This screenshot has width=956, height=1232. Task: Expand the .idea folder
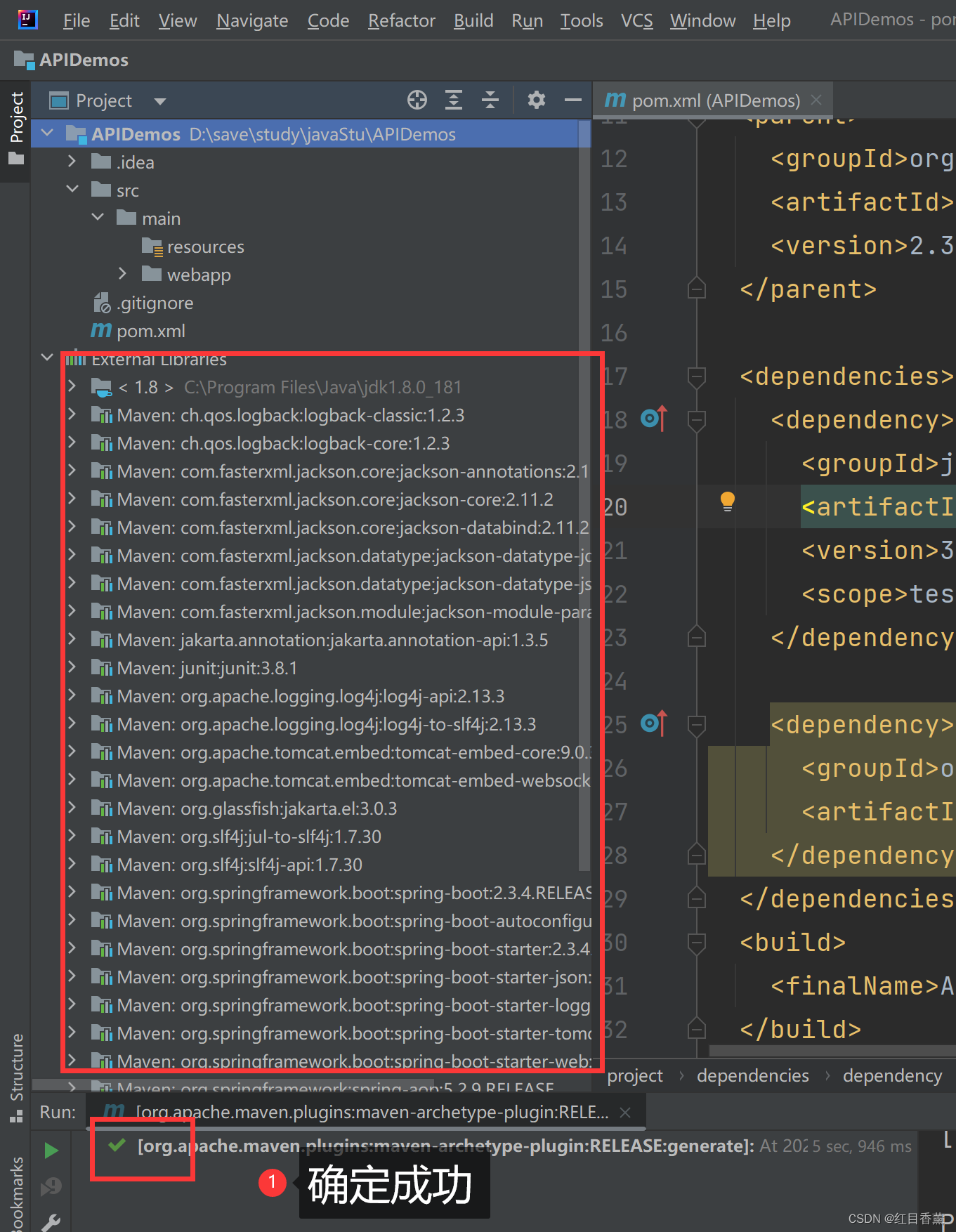click(x=72, y=161)
